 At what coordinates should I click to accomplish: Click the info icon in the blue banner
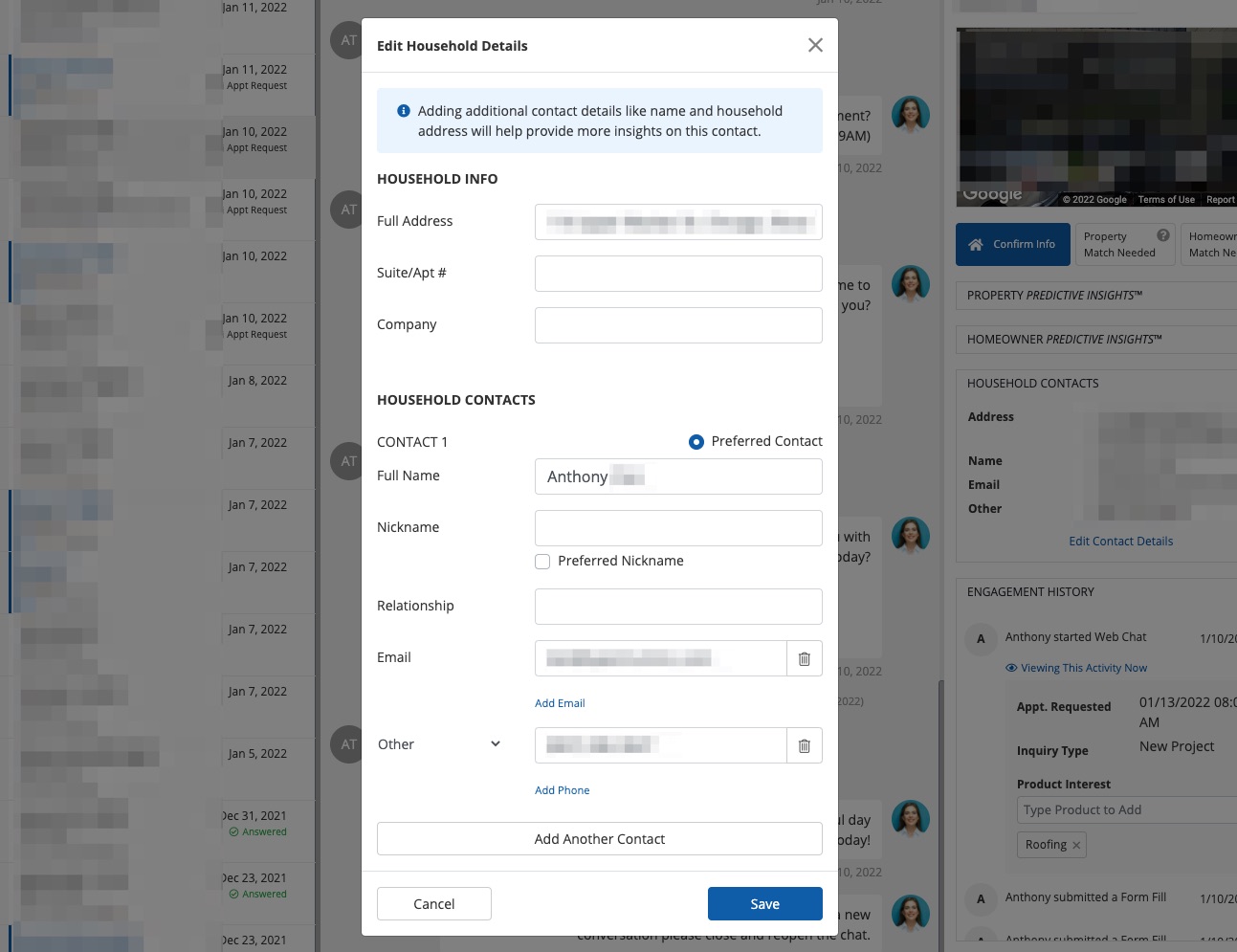point(404,111)
